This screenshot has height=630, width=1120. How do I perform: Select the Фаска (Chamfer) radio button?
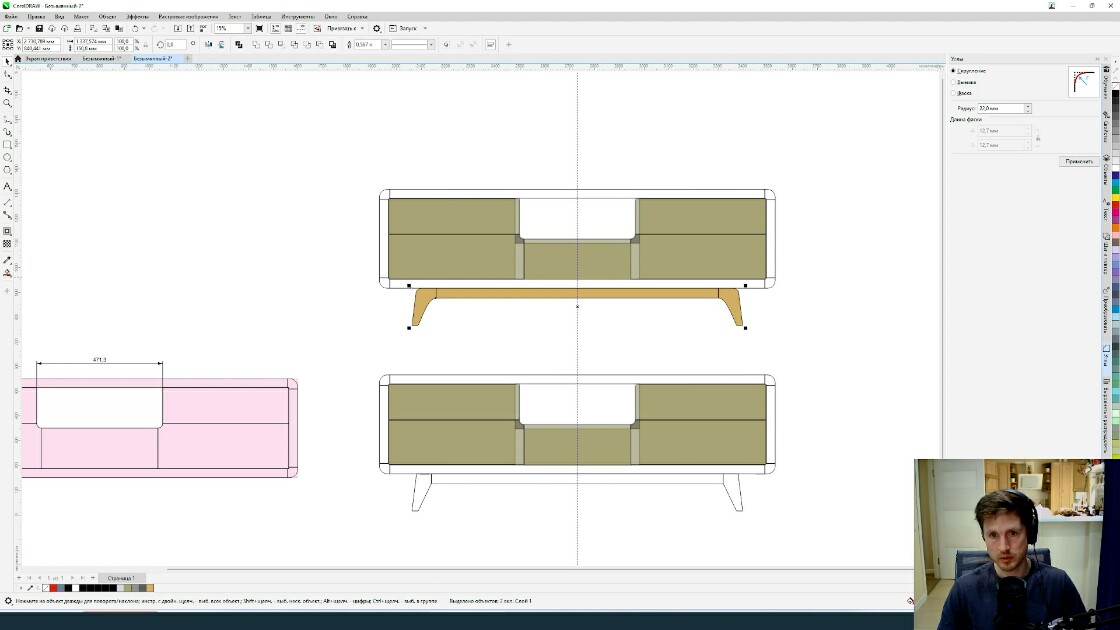click(953, 93)
